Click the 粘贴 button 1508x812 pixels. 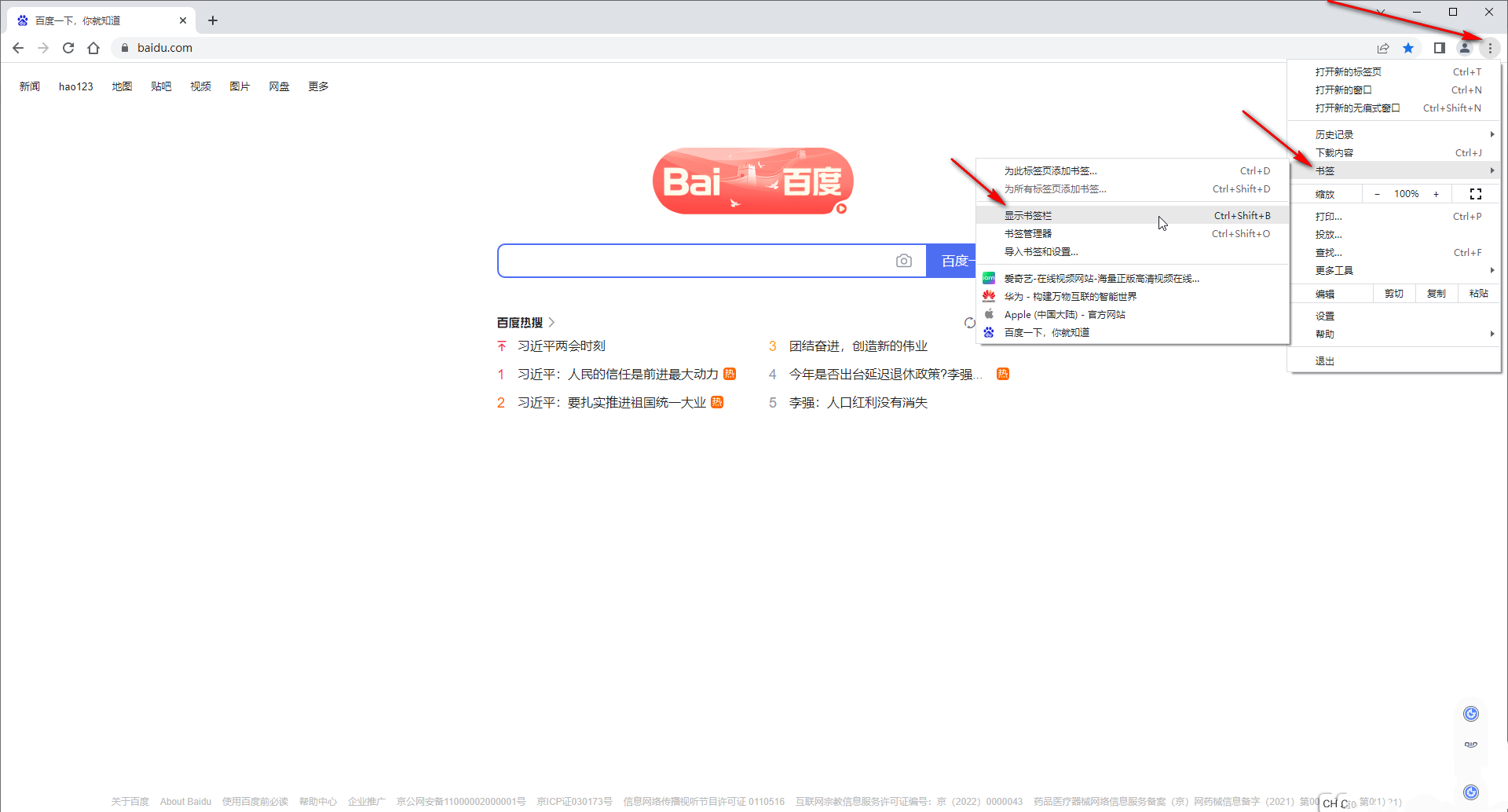pyautogui.click(x=1479, y=294)
